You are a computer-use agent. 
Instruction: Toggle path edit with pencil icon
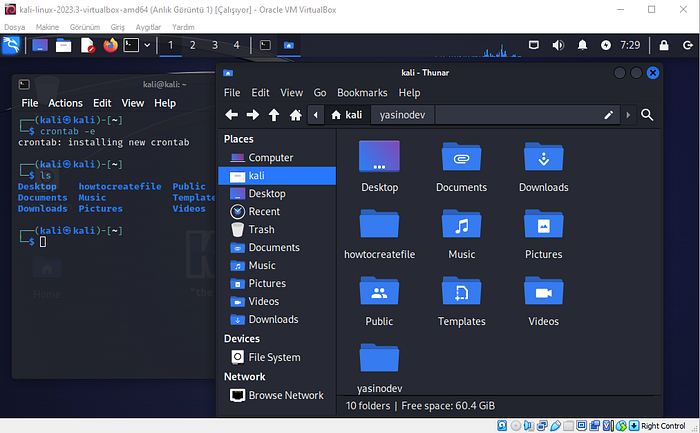(608, 115)
